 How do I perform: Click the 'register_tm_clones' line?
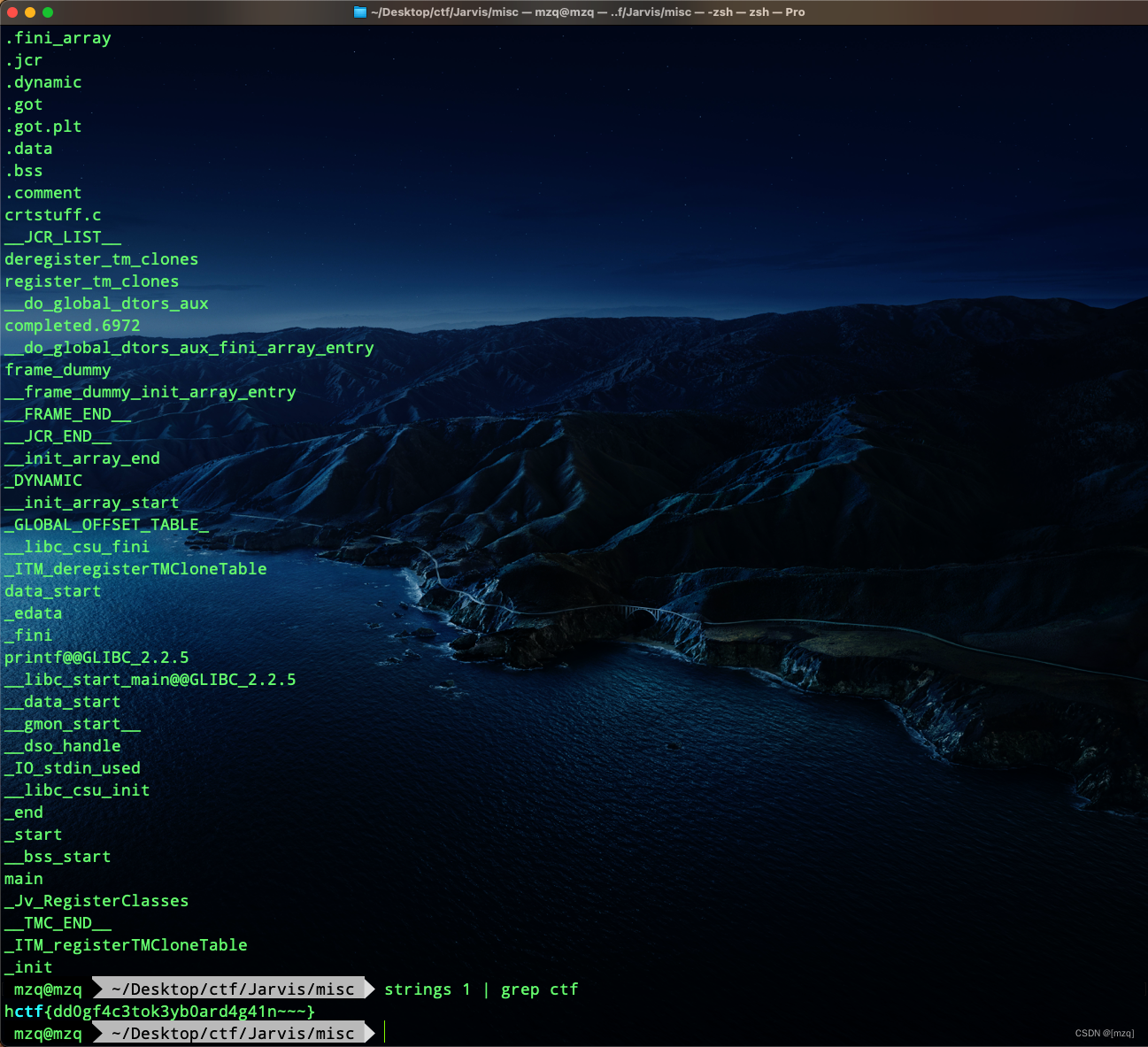(92, 281)
